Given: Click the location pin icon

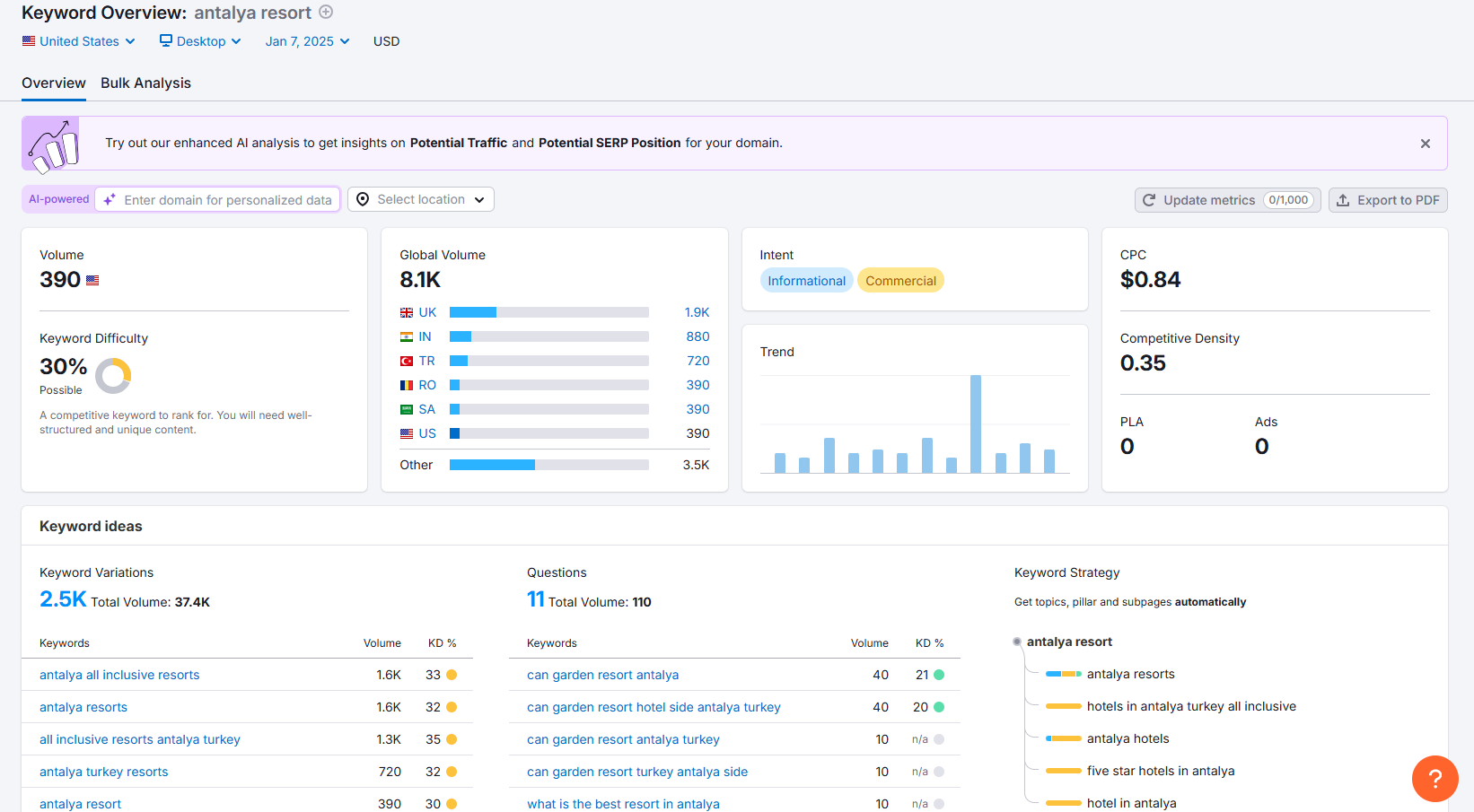Looking at the screenshot, I should tap(363, 199).
